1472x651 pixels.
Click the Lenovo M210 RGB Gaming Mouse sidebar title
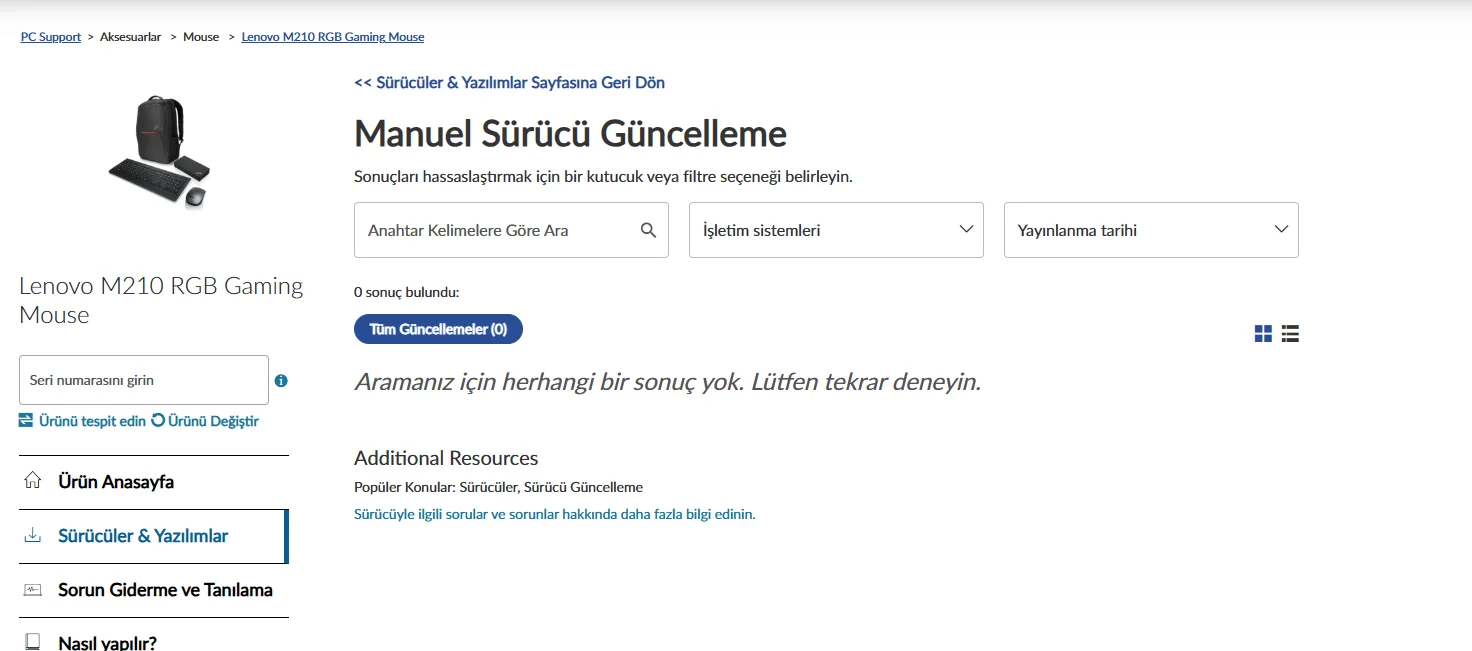[x=161, y=300]
